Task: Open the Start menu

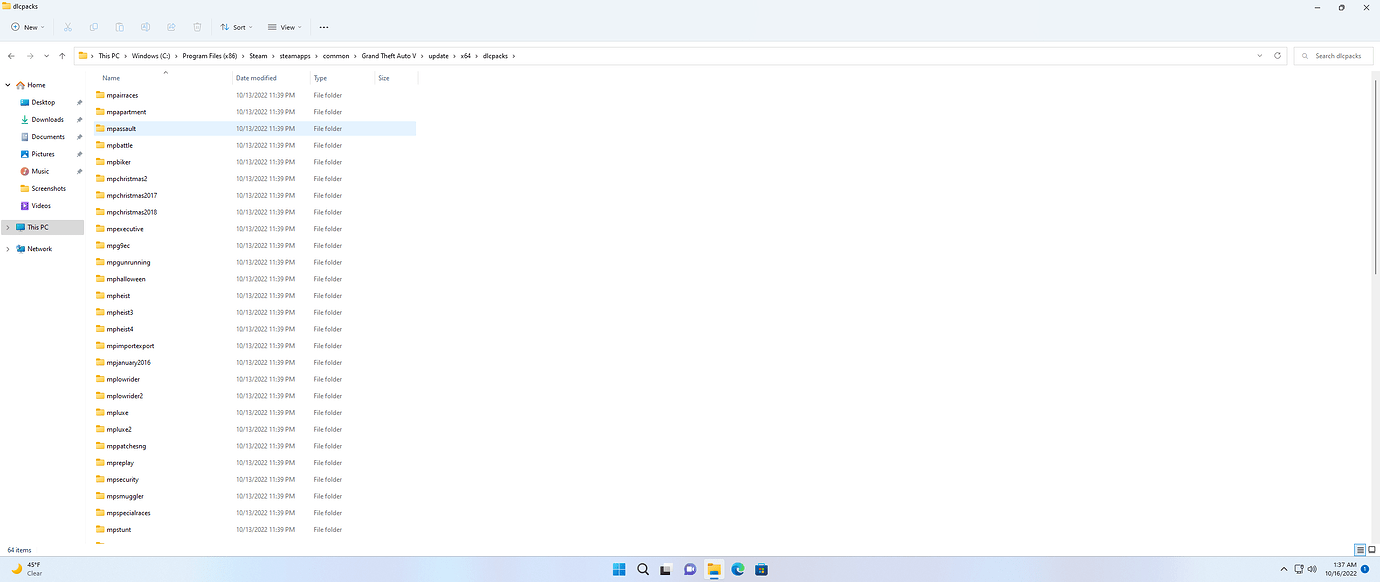Action: tap(618, 568)
